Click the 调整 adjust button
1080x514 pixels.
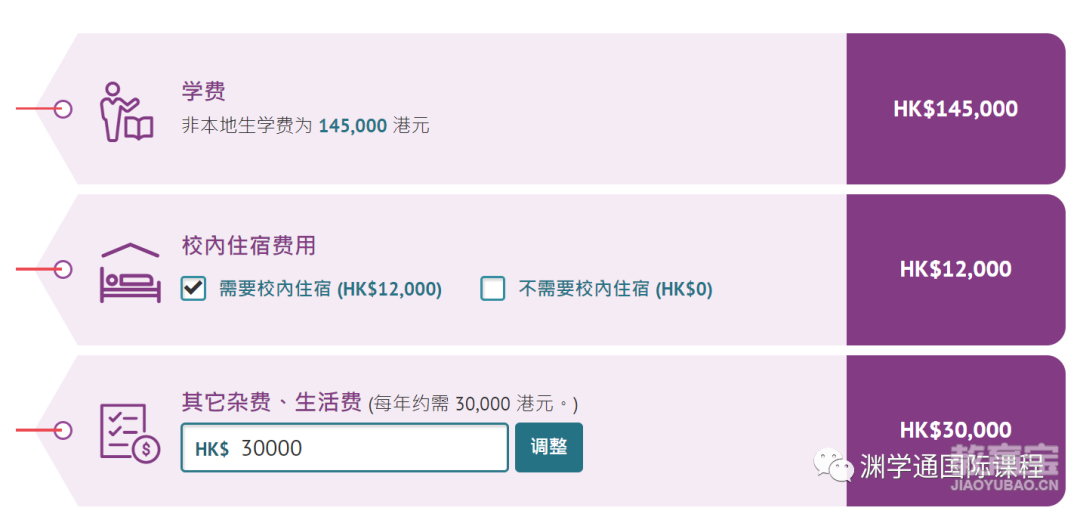(x=549, y=447)
